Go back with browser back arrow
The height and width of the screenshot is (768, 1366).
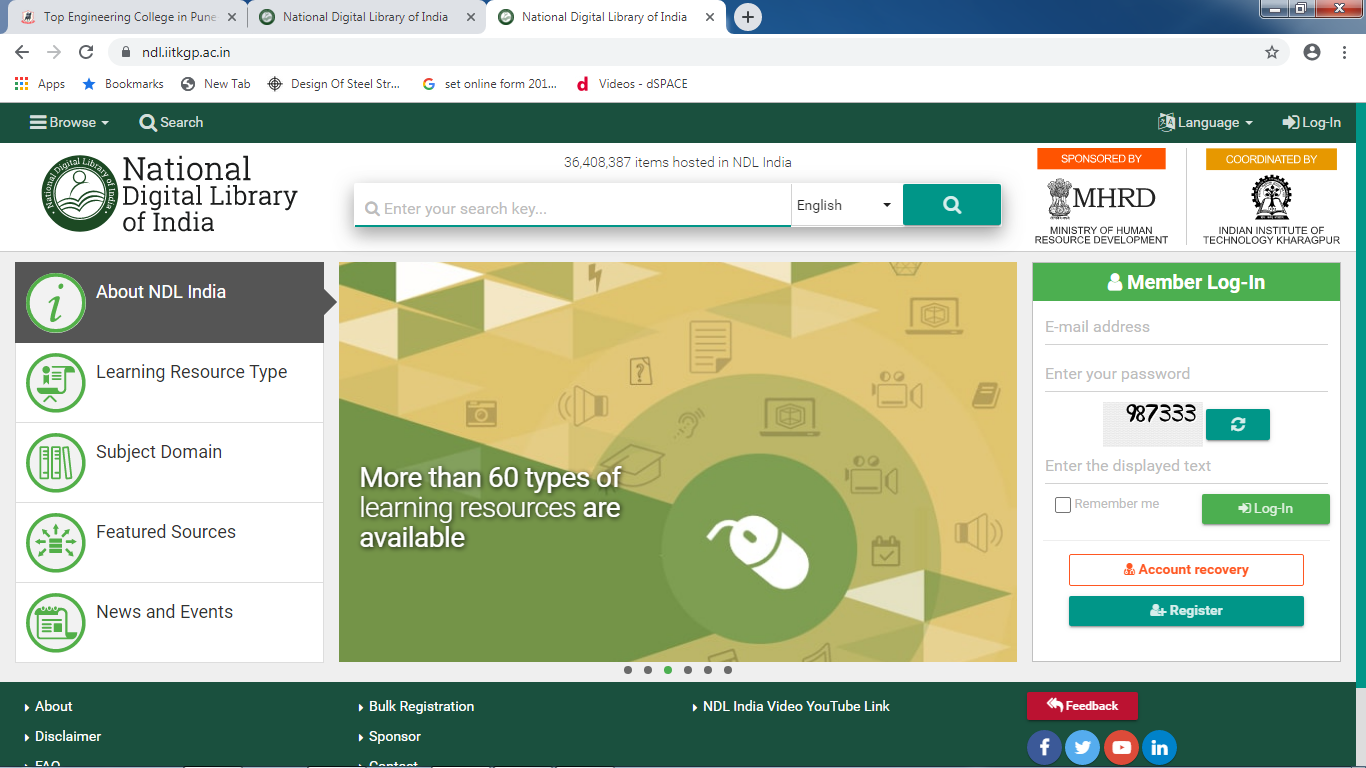click(x=22, y=52)
